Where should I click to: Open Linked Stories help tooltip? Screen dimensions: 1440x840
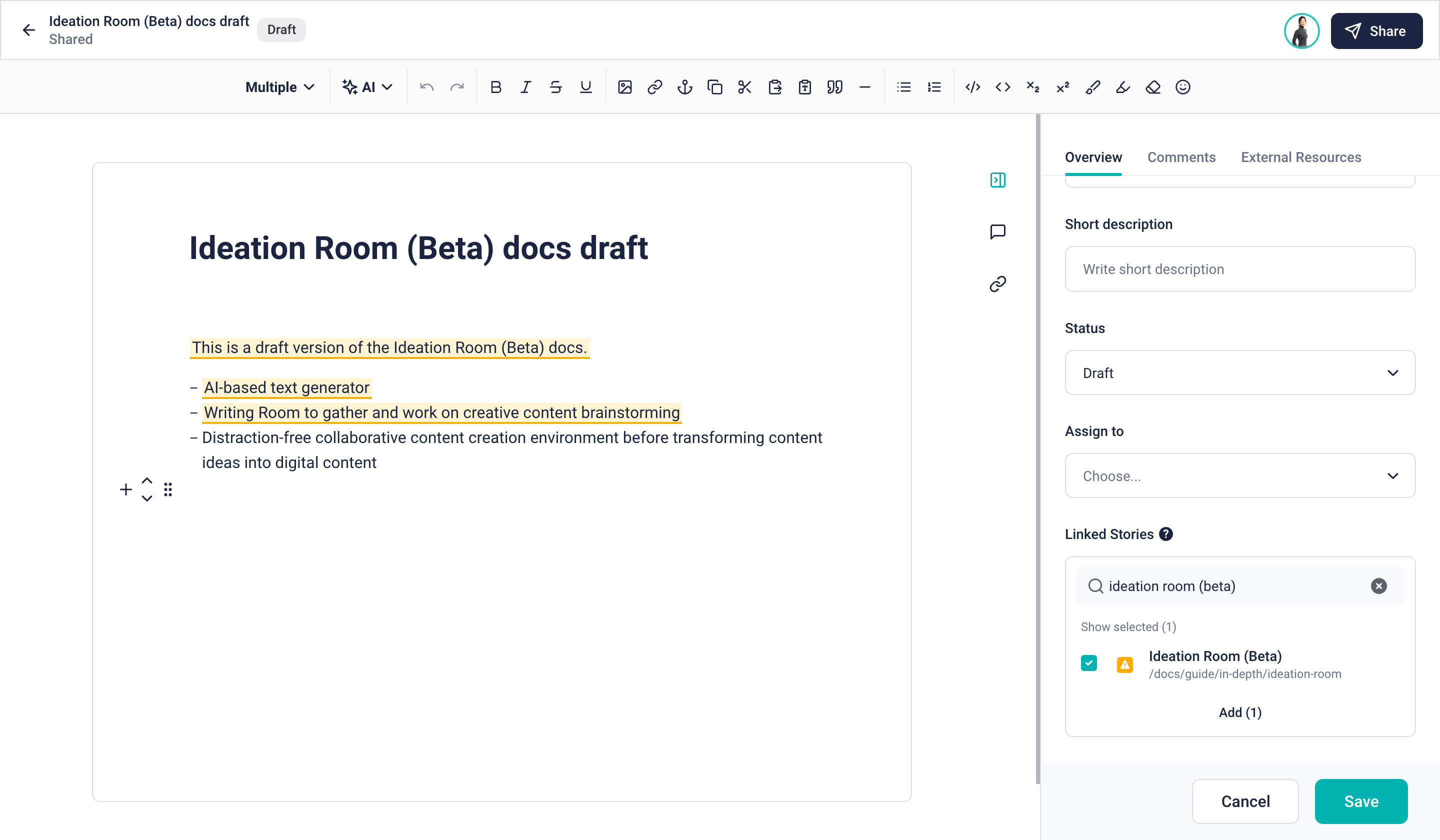(1165, 534)
